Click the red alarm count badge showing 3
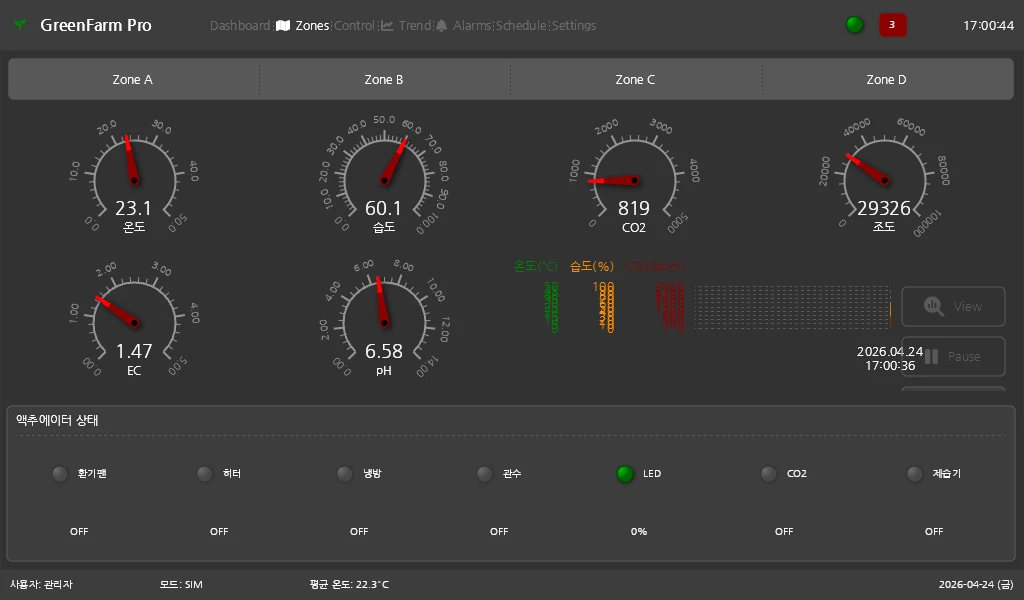This screenshot has width=1024, height=600. pos(892,24)
